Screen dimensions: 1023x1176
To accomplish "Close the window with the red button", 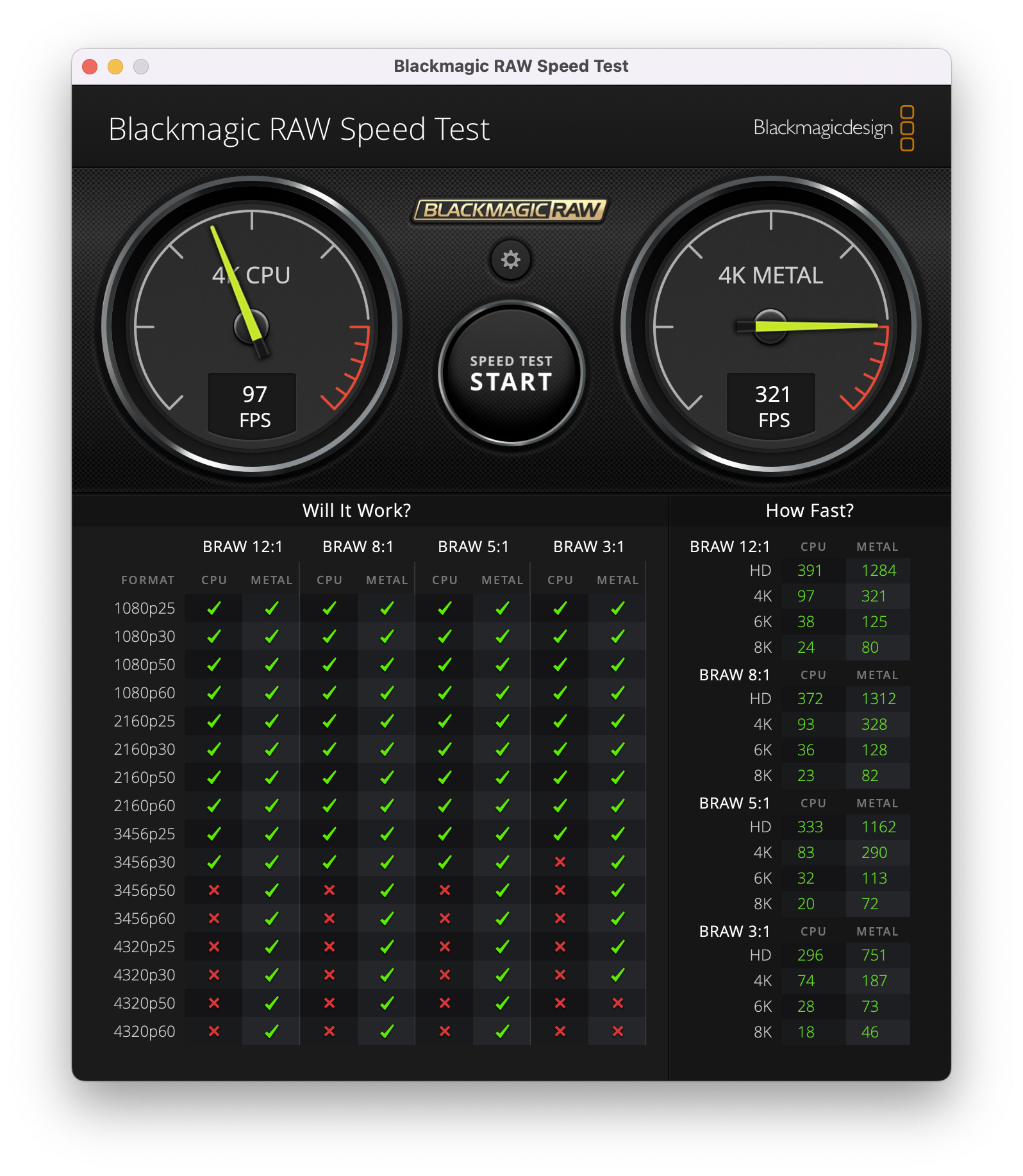I will coord(90,67).
